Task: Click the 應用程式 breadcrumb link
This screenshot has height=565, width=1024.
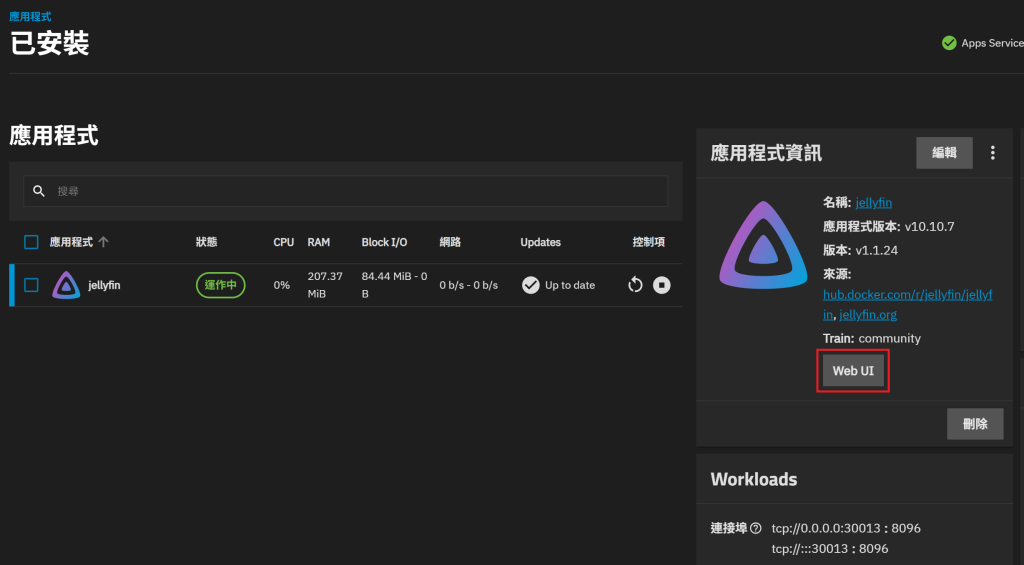Action: pos(30,16)
